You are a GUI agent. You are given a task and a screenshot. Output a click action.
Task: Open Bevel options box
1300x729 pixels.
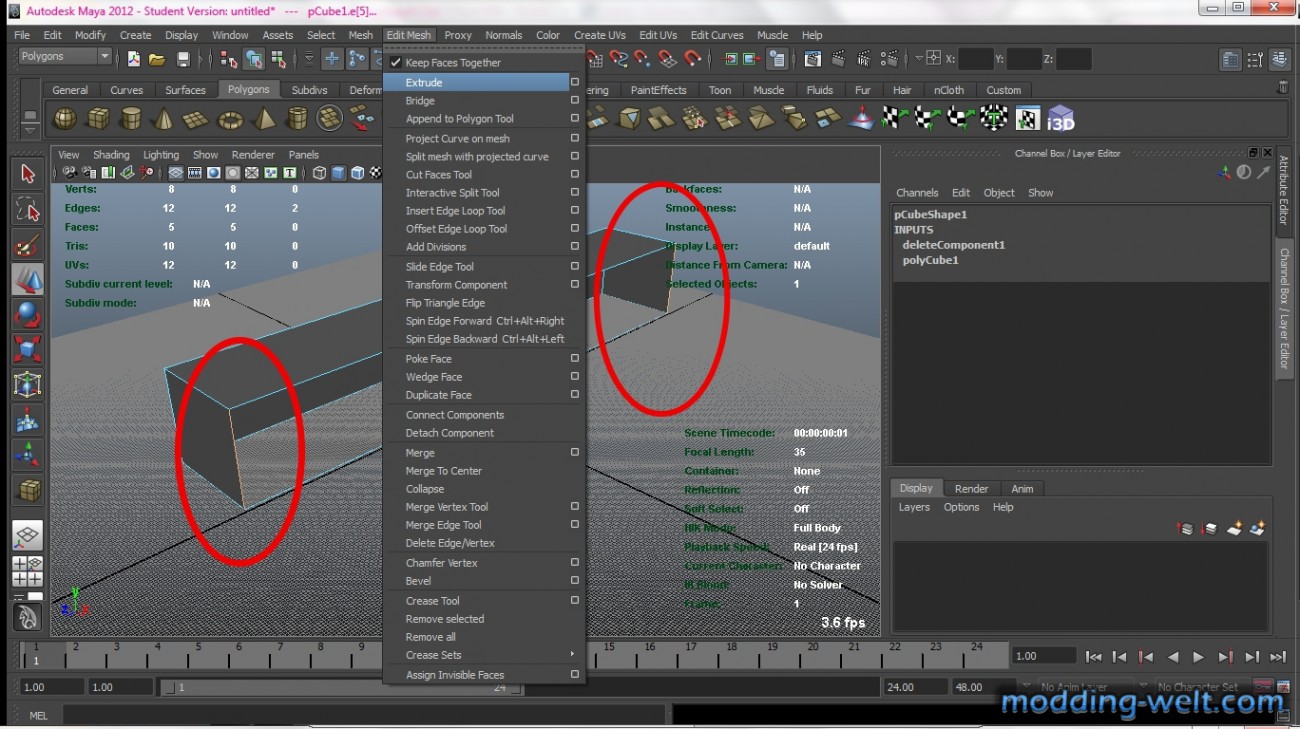pyautogui.click(x=575, y=580)
